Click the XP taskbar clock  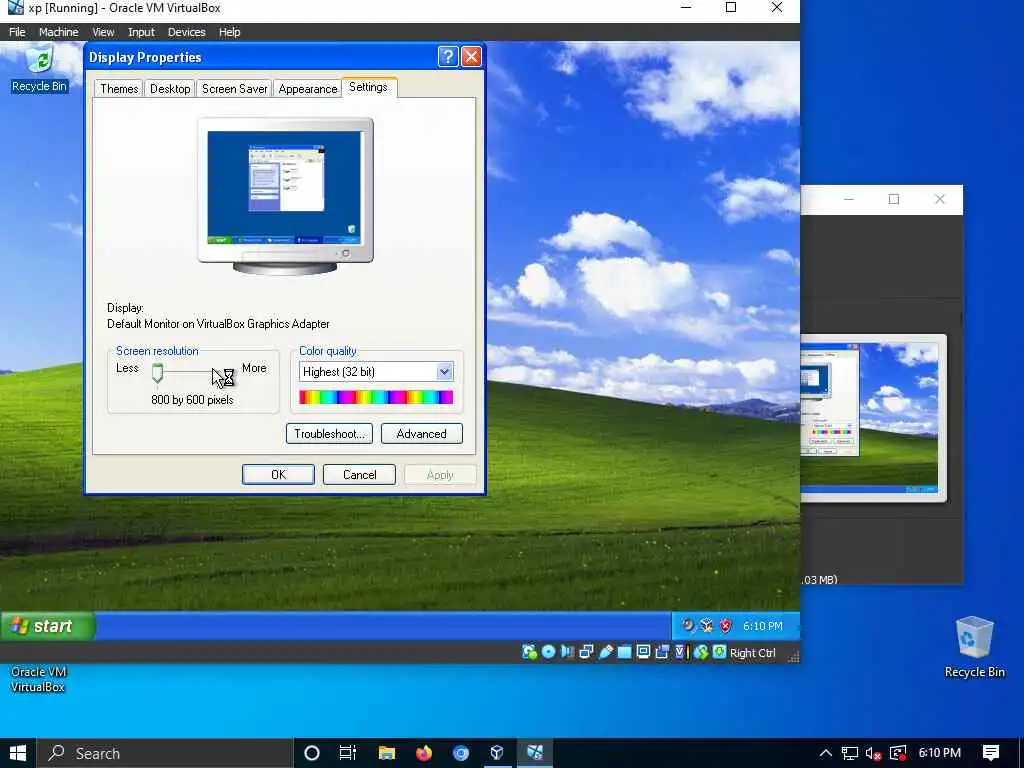click(x=762, y=626)
